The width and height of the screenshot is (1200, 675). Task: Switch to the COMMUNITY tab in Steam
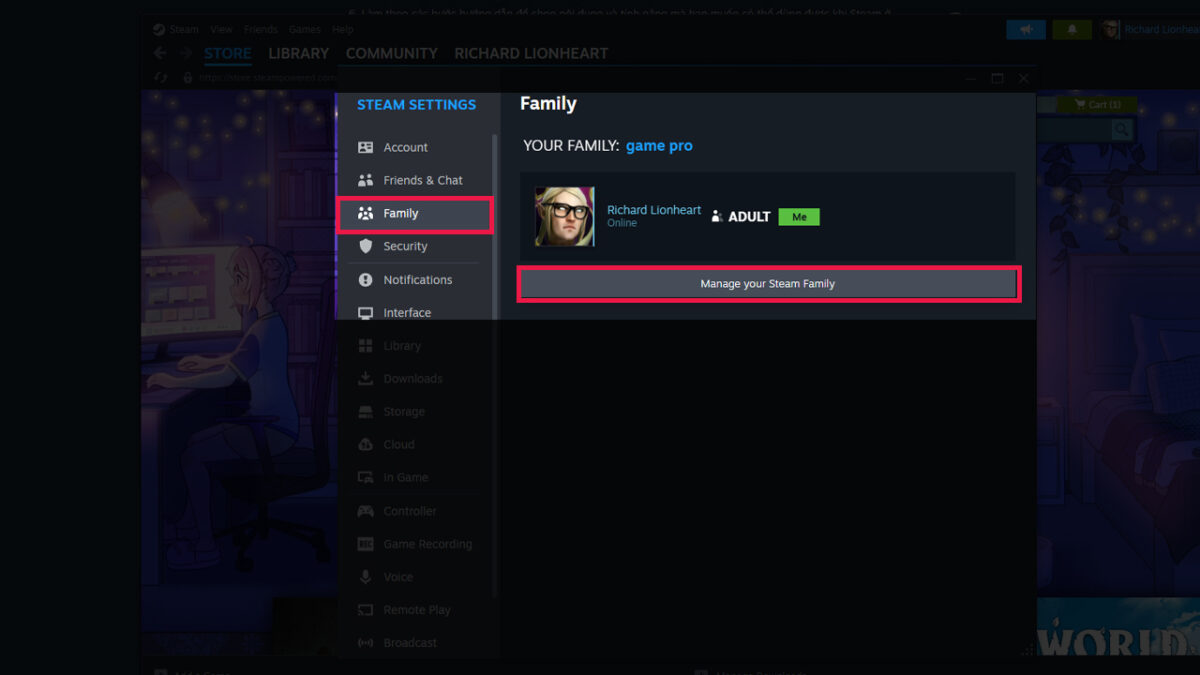point(392,53)
